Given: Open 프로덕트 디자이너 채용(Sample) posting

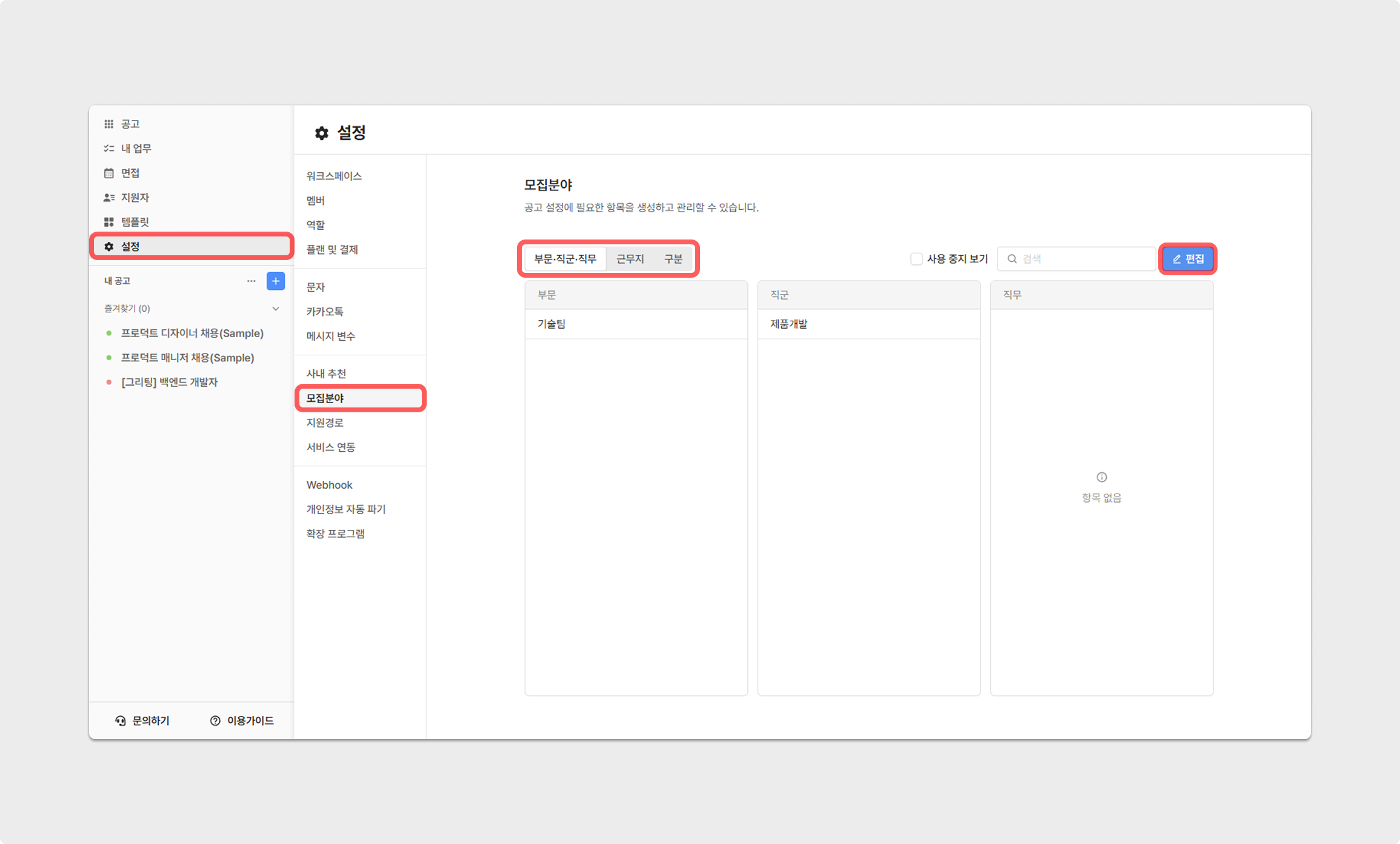Looking at the screenshot, I should point(192,333).
